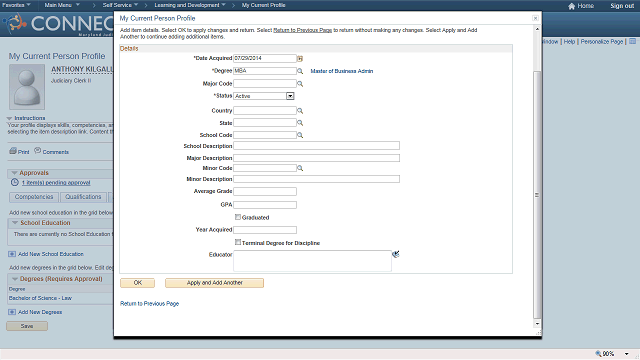
Task: Open the State lookup magnifier
Action: (300, 123)
